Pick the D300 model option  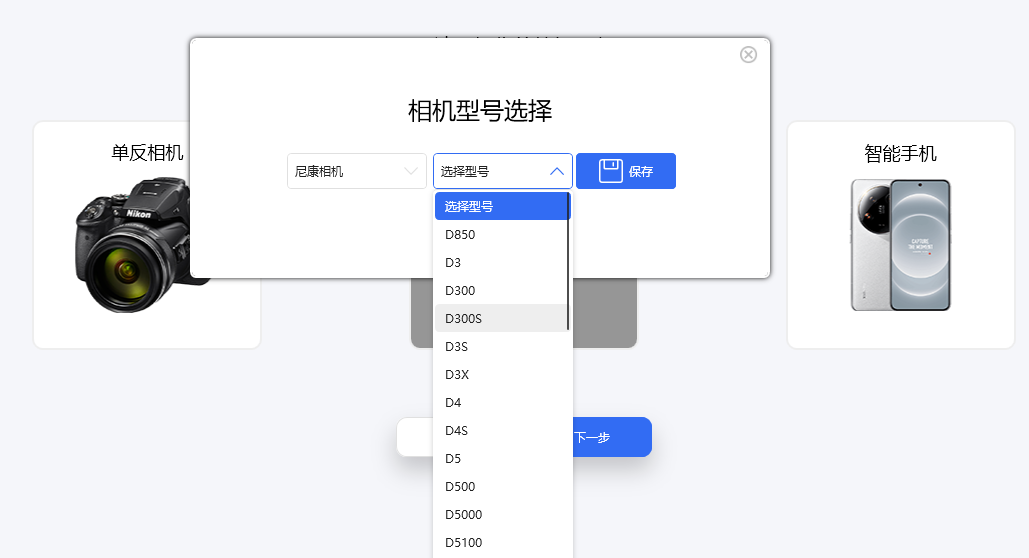[x=503, y=290]
